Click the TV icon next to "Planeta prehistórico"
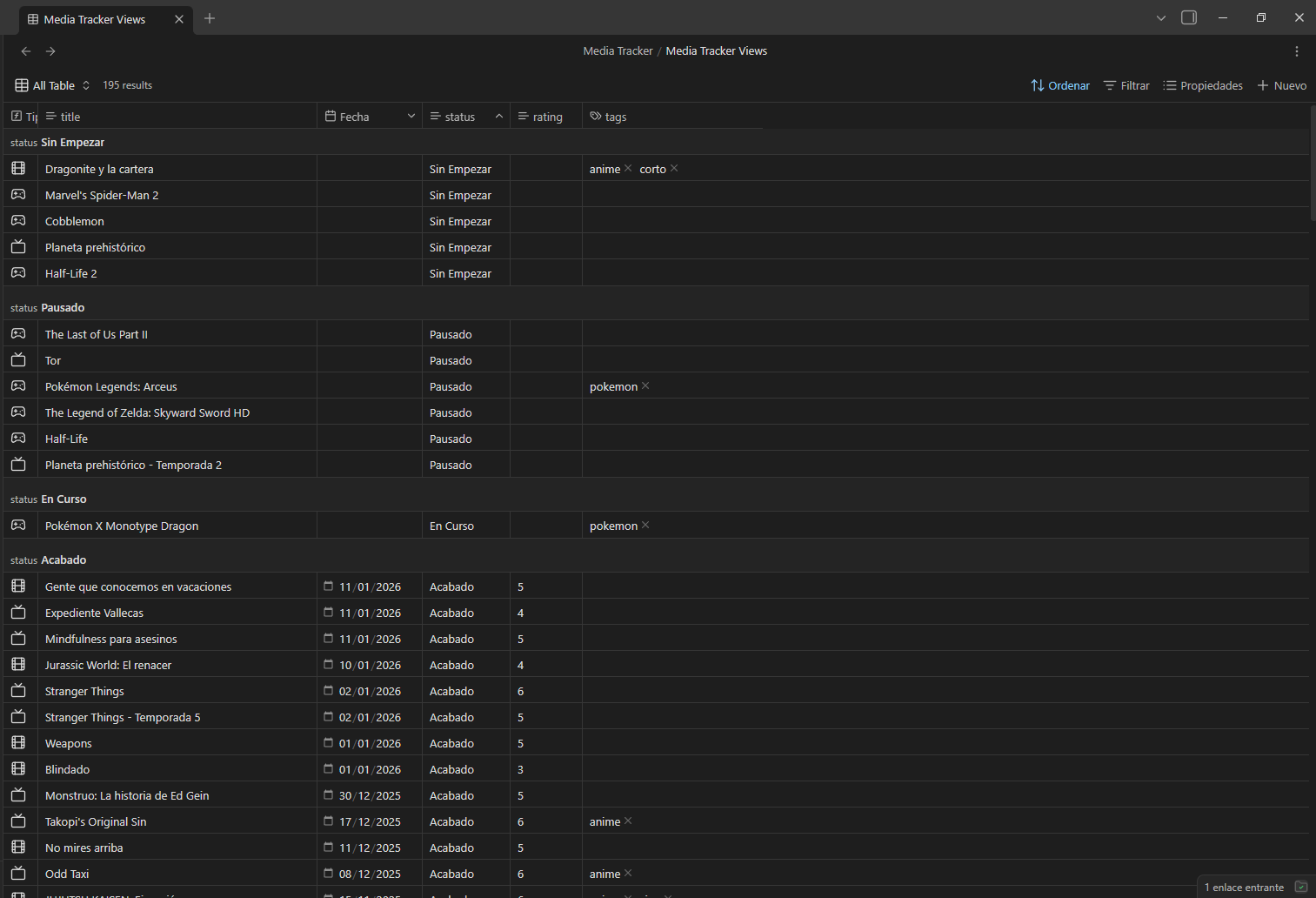Image resolution: width=1316 pixels, height=898 pixels. 18,246
